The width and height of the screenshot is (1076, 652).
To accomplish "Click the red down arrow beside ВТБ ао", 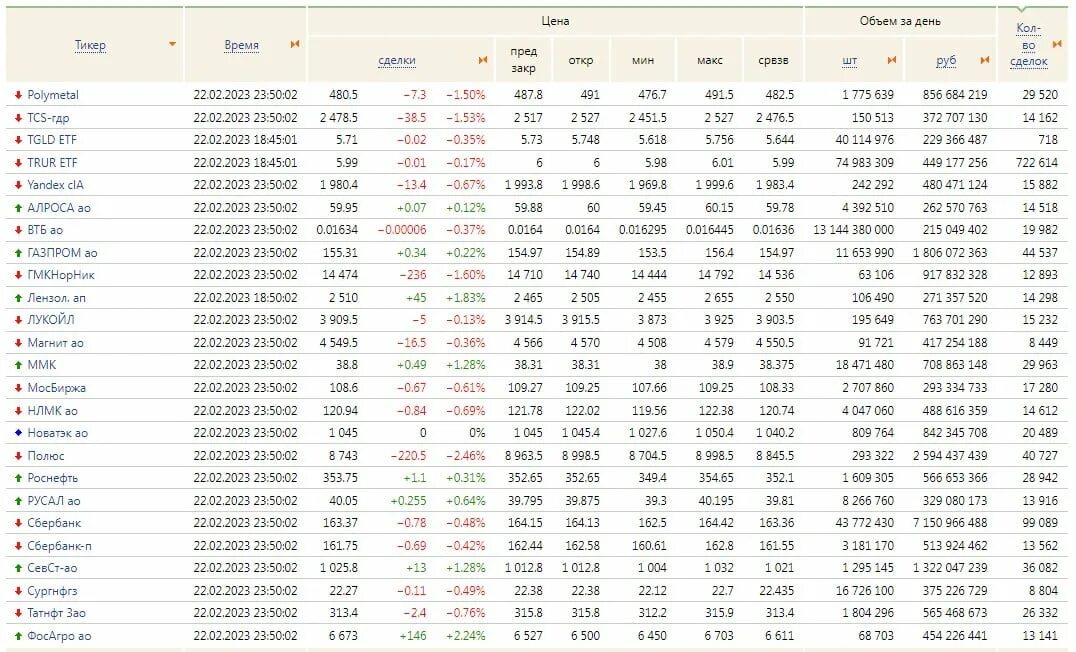I will coord(19,230).
